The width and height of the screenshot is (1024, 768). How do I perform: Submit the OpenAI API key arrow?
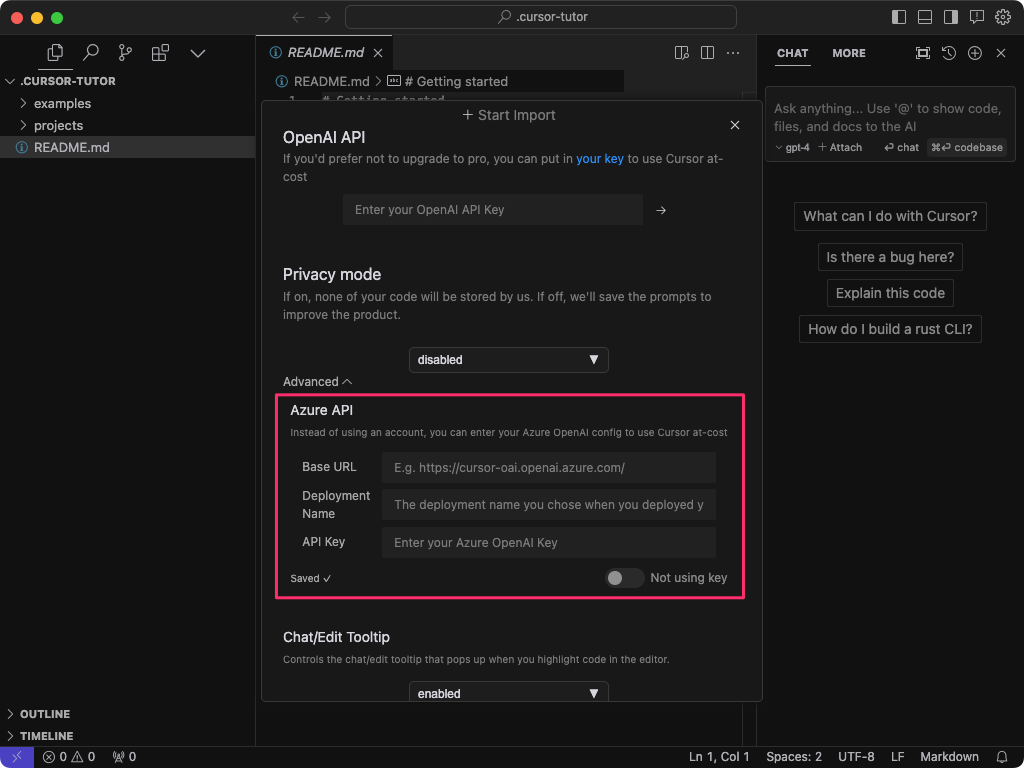tap(661, 210)
